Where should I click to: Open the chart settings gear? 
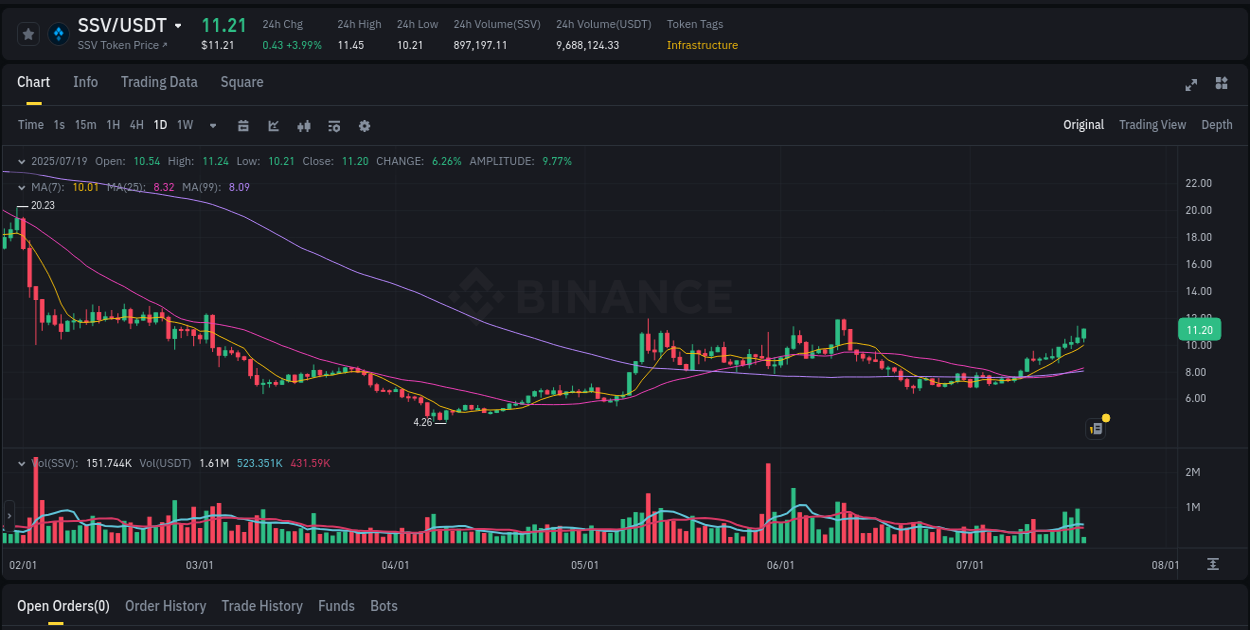(x=364, y=126)
